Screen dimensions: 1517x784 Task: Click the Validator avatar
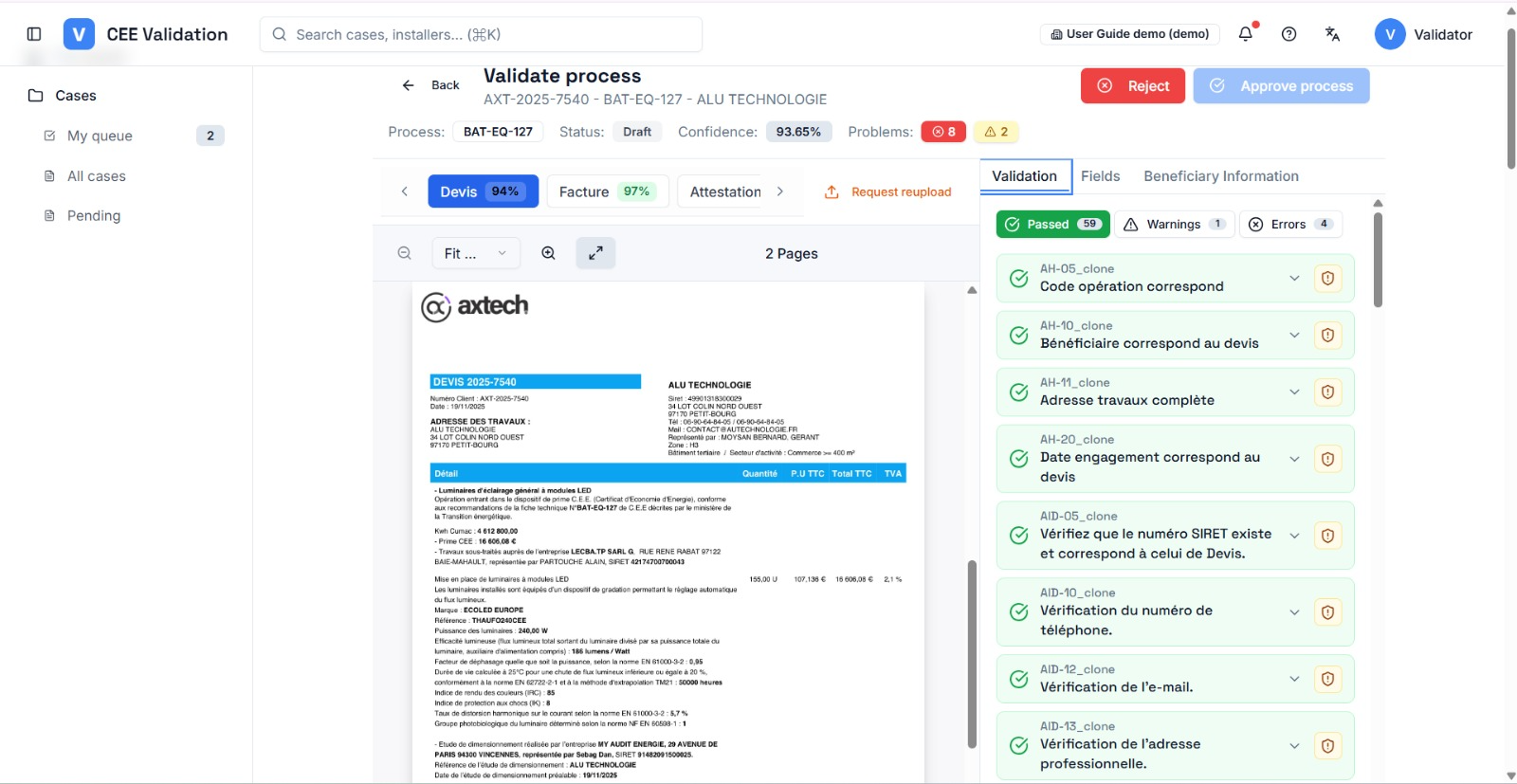(1390, 34)
